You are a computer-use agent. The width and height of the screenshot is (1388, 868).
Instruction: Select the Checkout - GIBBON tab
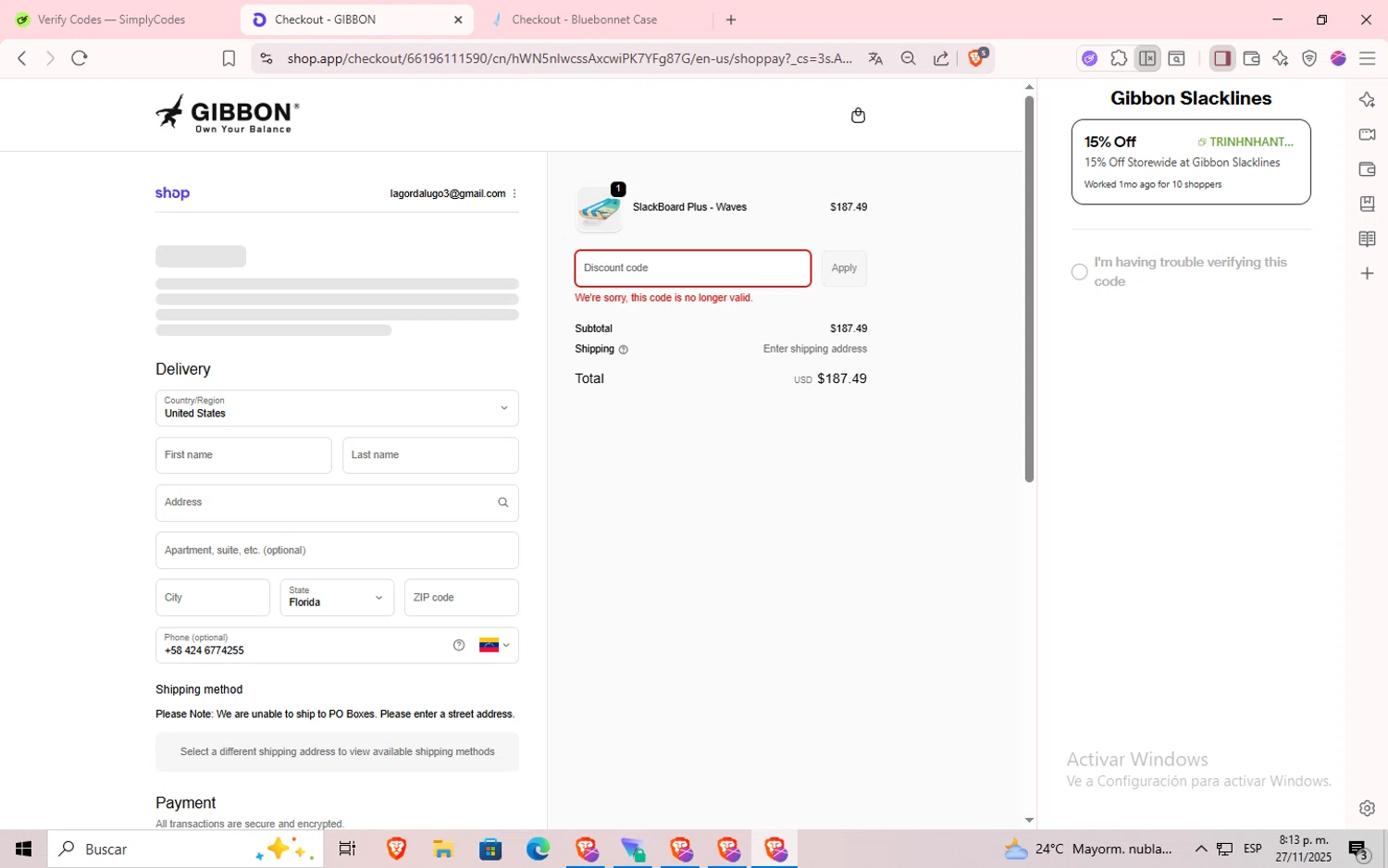pyautogui.click(x=356, y=19)
